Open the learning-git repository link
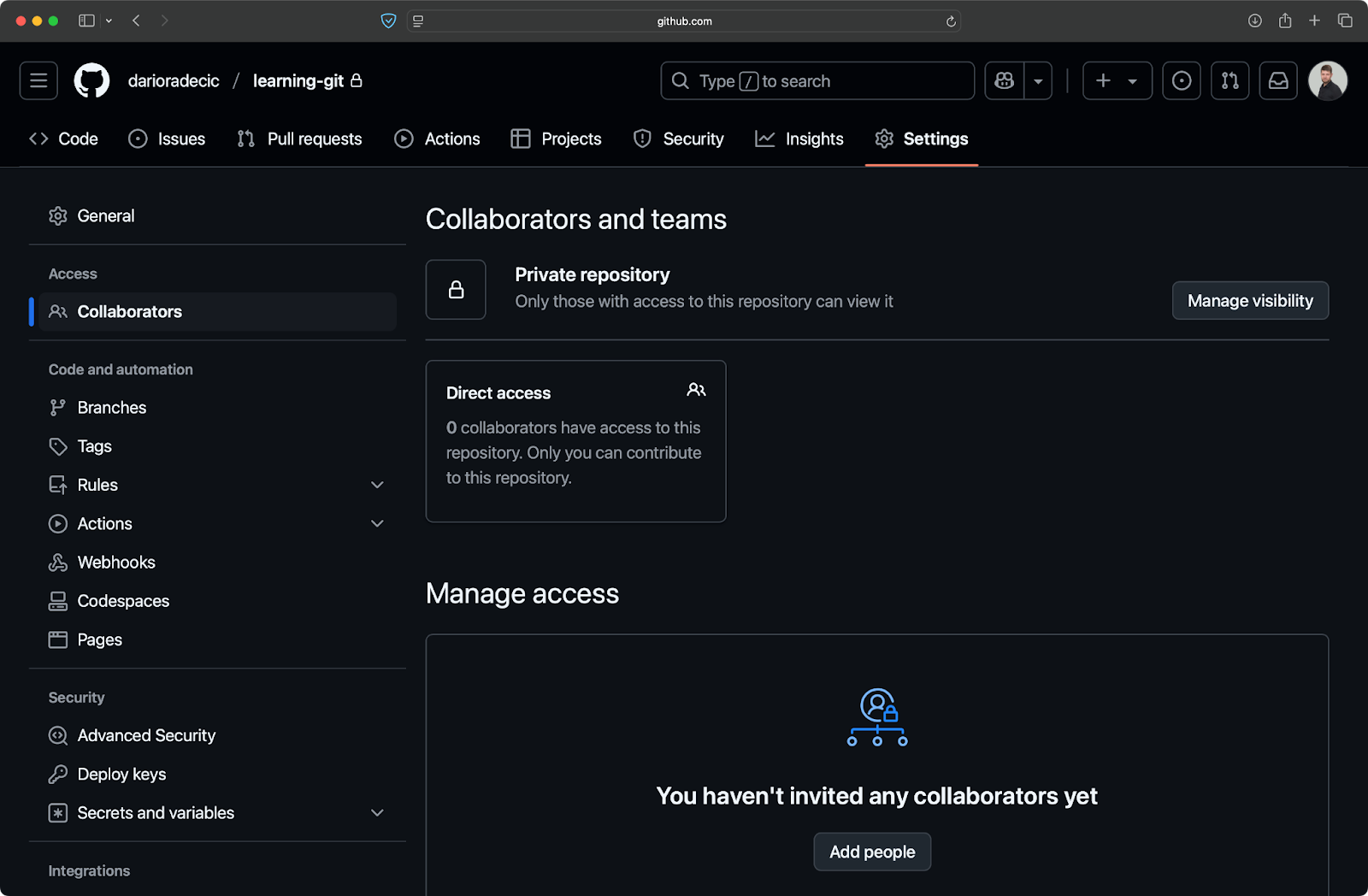This screenshot has width=1368, height=896. coord(298,80)
